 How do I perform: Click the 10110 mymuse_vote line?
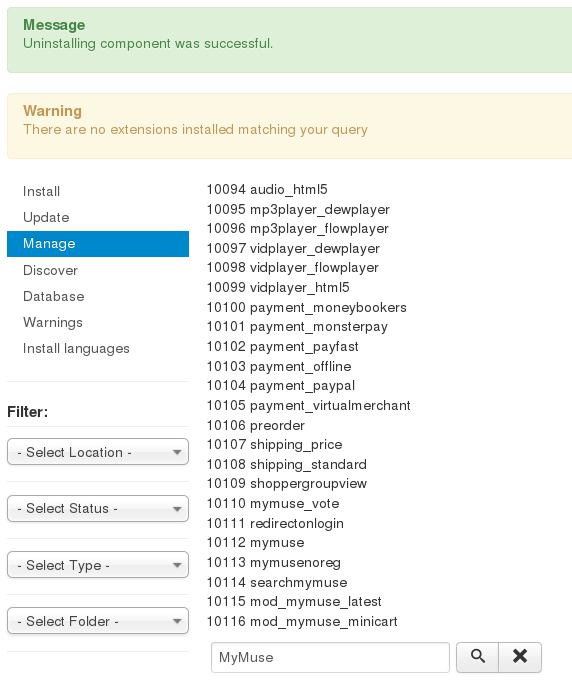(273, 503)
